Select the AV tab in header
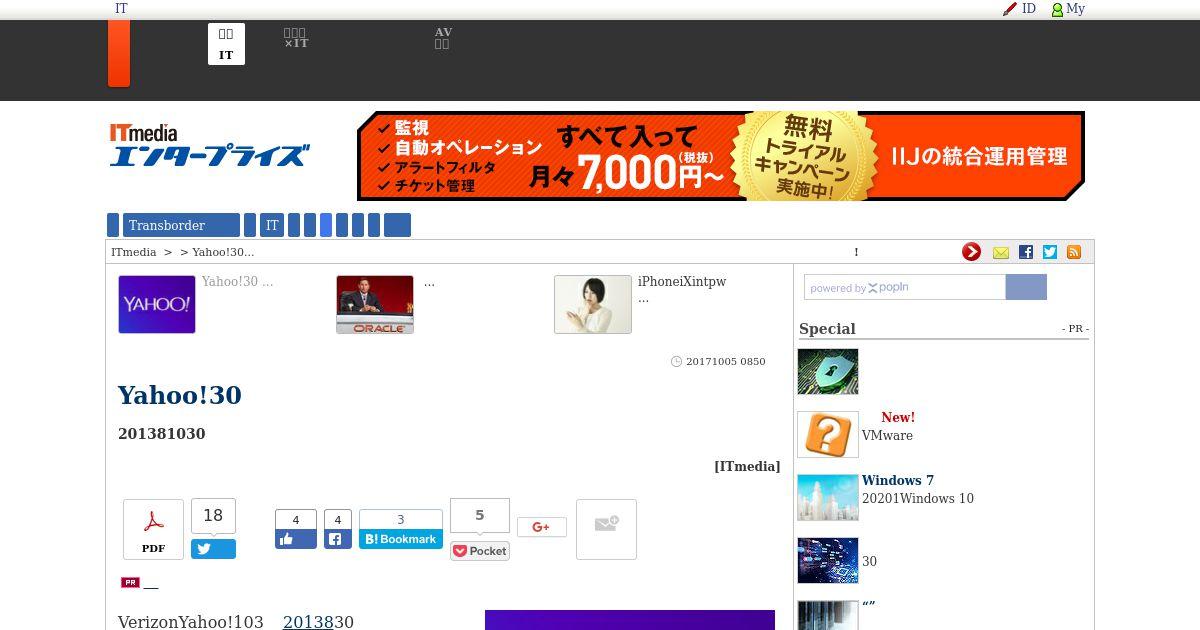 tap(443, 38)
